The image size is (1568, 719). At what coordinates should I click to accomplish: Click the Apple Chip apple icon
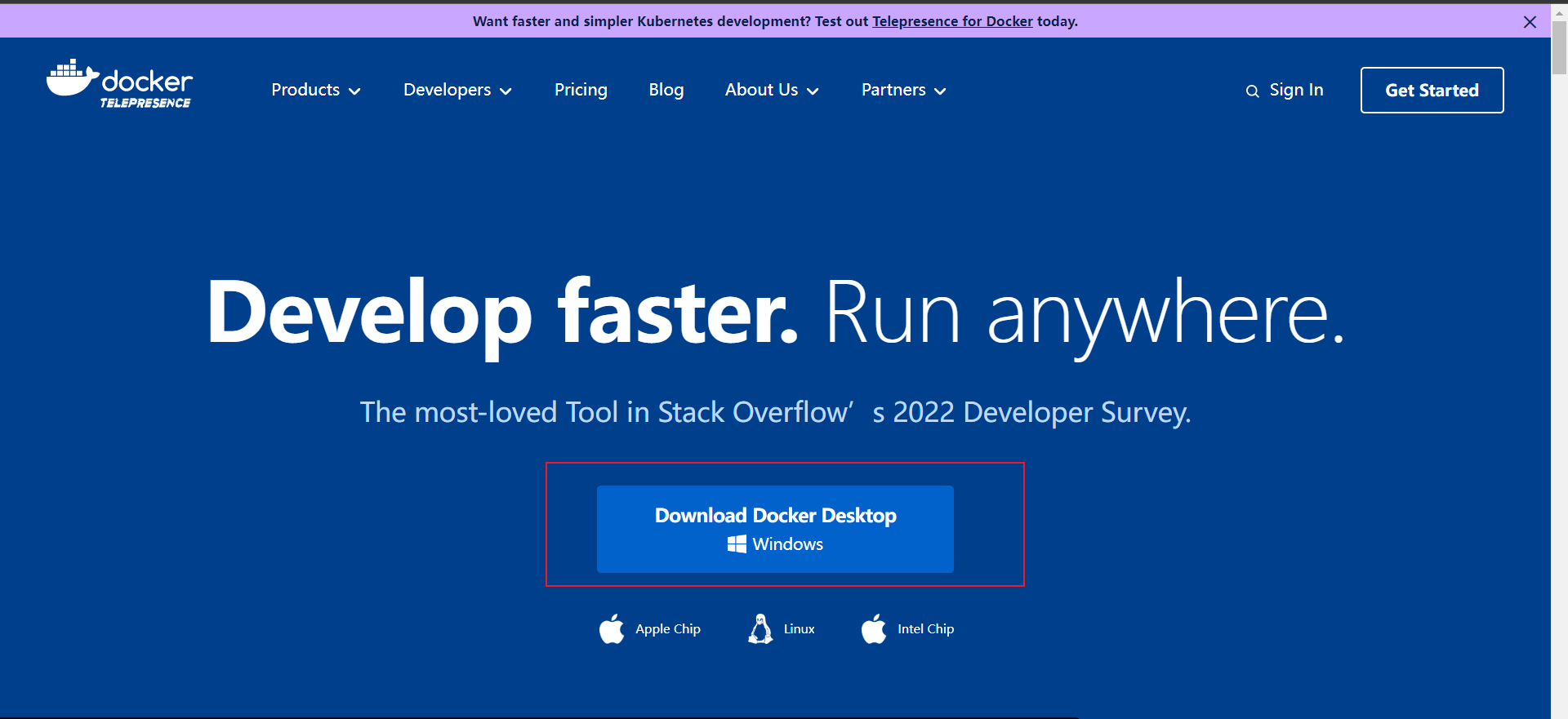point(612,629)
